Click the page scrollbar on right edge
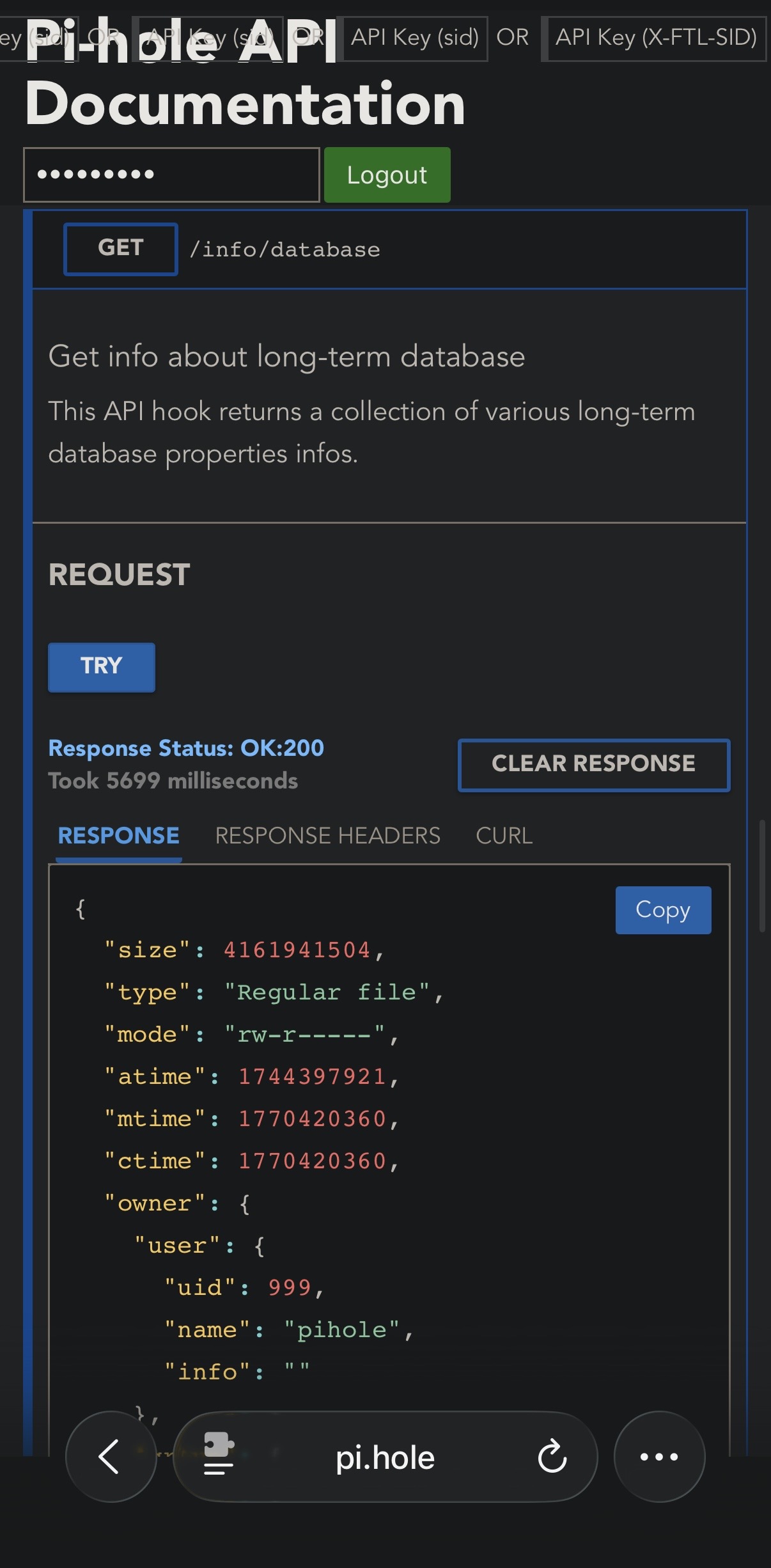 tap(762, 876)
